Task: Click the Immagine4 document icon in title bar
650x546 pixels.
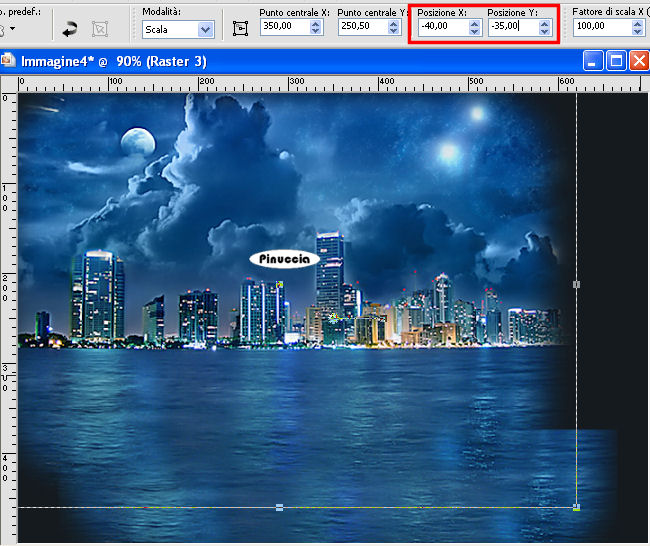Action: pos(7,61)
